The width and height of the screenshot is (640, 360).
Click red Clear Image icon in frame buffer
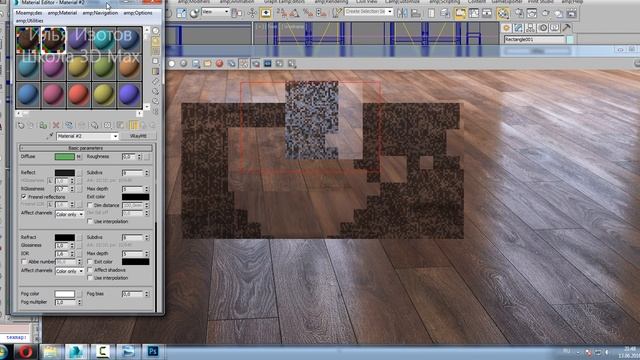tap(220, 64)
